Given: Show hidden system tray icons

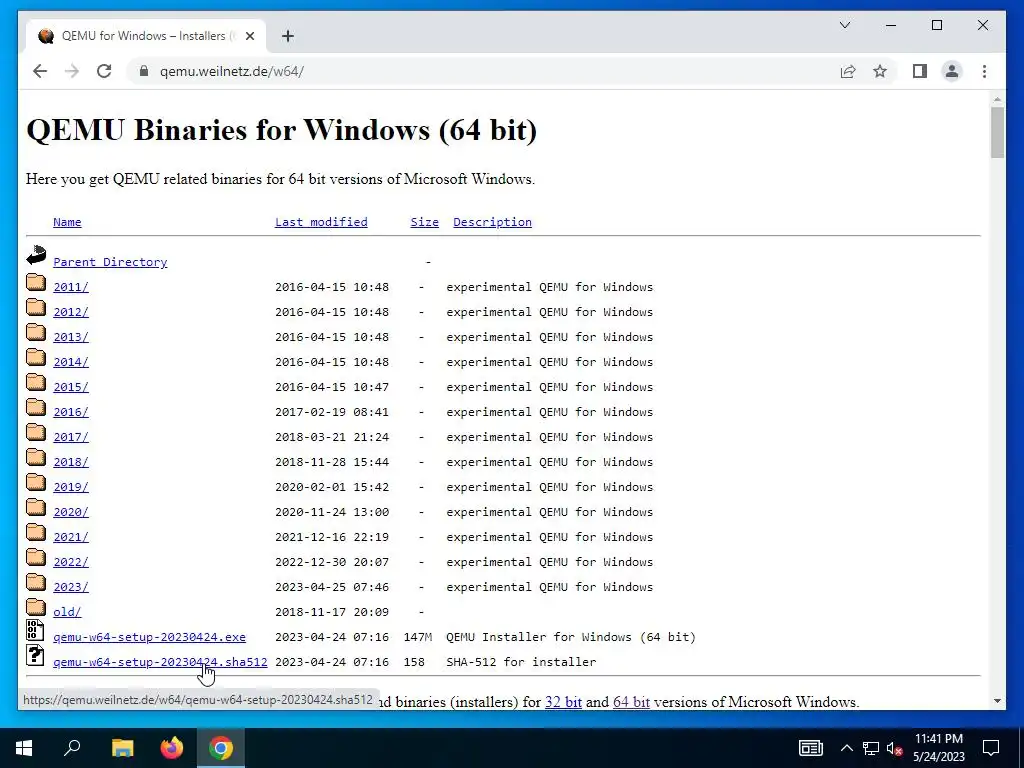Looking at the screenshot, I should click(846, 748).
